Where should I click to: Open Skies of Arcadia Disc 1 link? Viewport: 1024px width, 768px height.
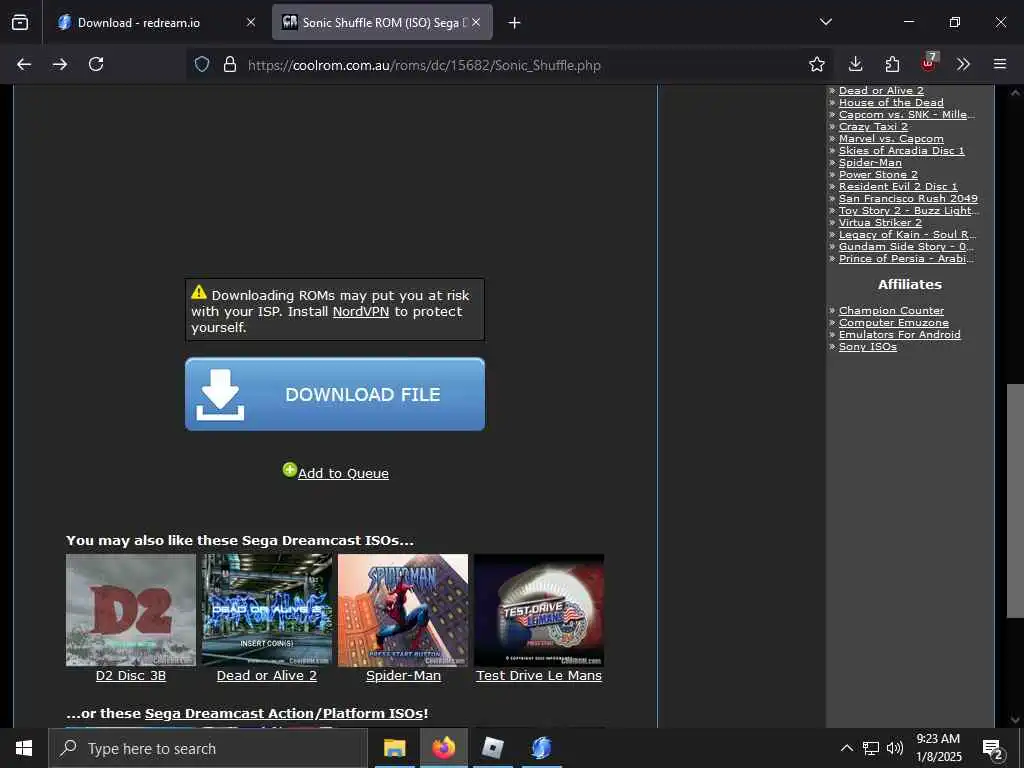click(901, 150)
